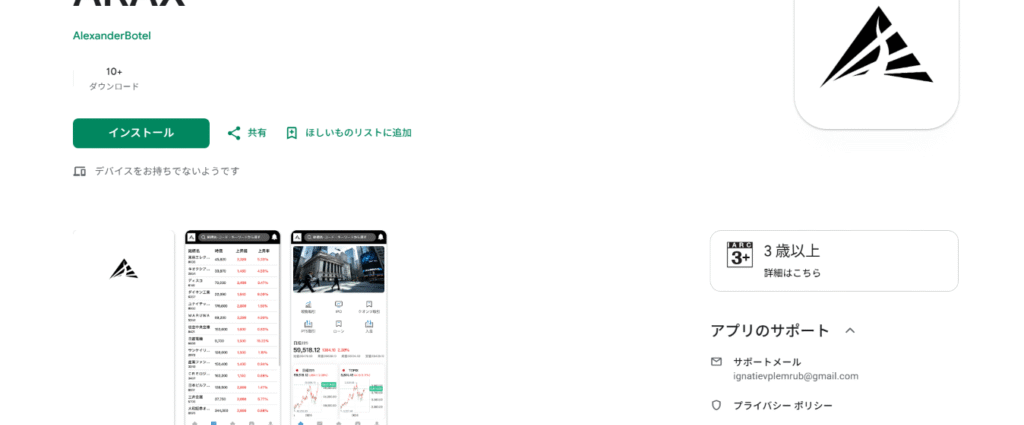Click the bookmark icon for ほしいものリストに追加
This screenshot has width=1024, height=425.
(x=292, y=133)
